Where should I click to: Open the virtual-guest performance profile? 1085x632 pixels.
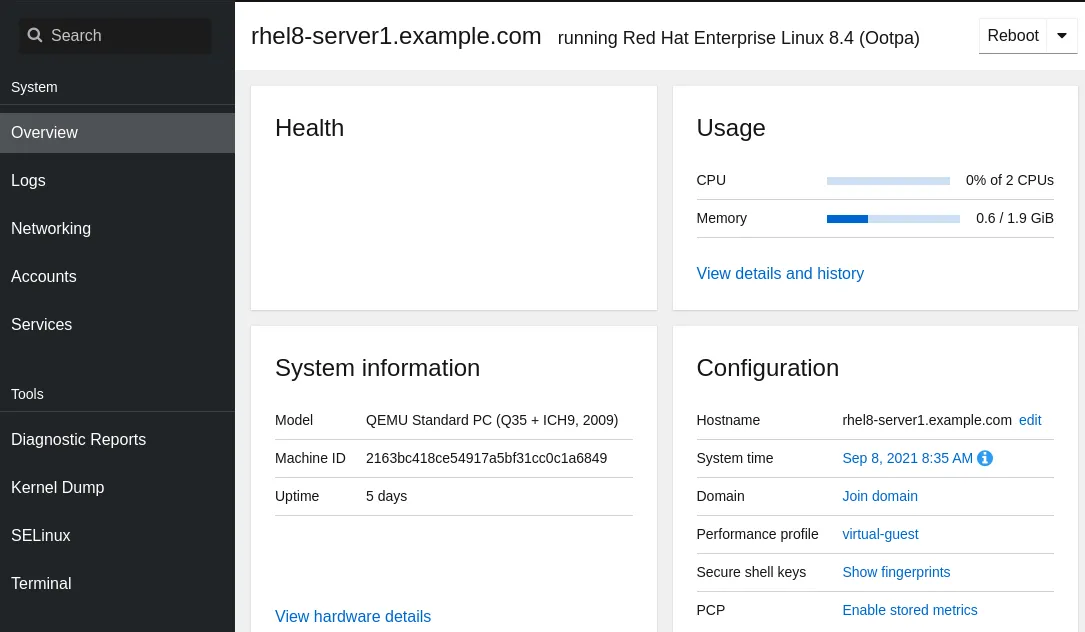pyautogui.click(x=880, y=534)
